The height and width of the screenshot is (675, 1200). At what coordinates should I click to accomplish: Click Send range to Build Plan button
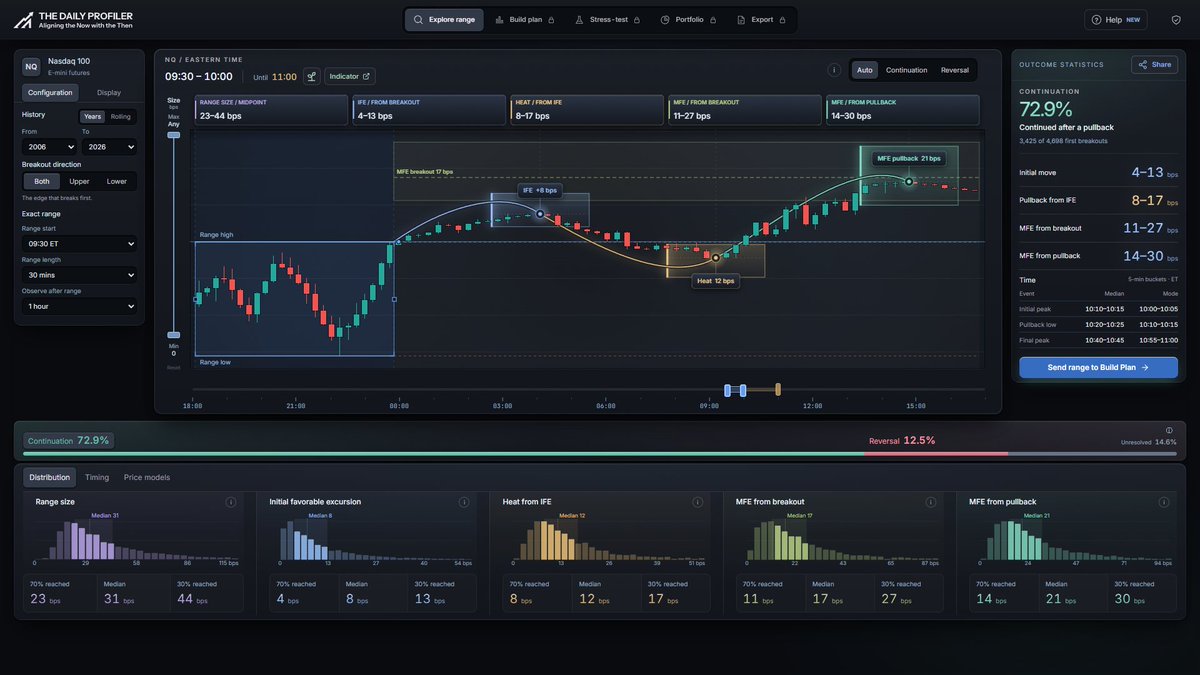point(1098,367)
